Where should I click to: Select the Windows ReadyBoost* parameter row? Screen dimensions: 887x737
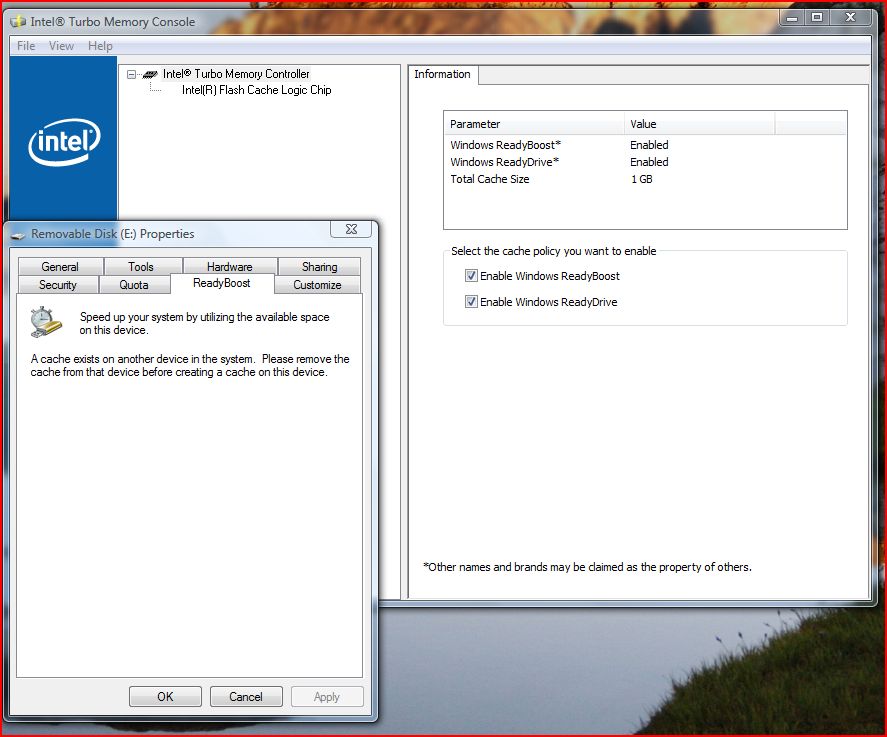645,145
